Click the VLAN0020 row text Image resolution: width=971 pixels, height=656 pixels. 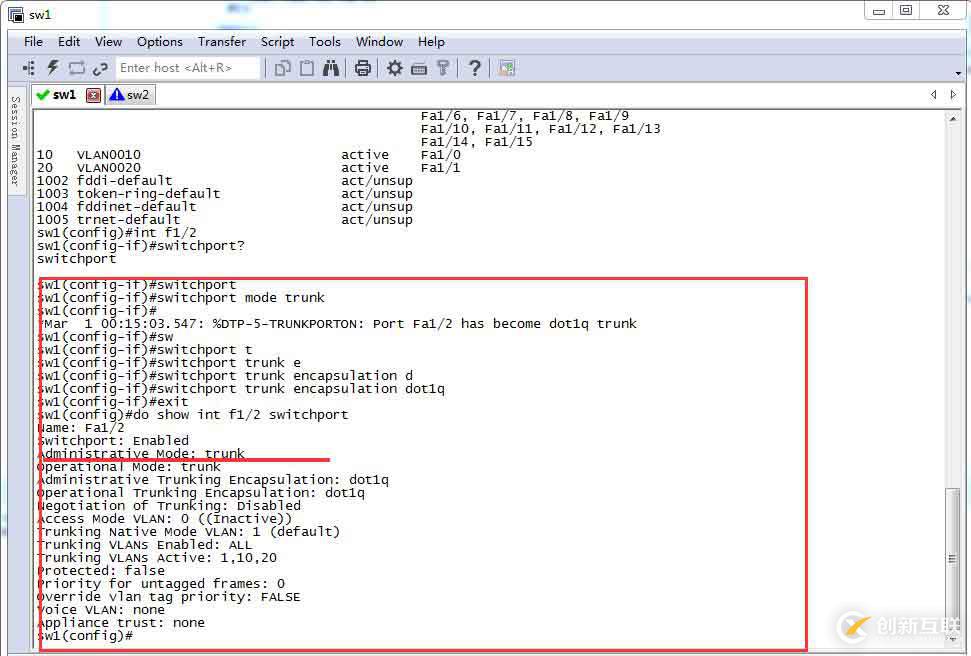pos(109,168)
